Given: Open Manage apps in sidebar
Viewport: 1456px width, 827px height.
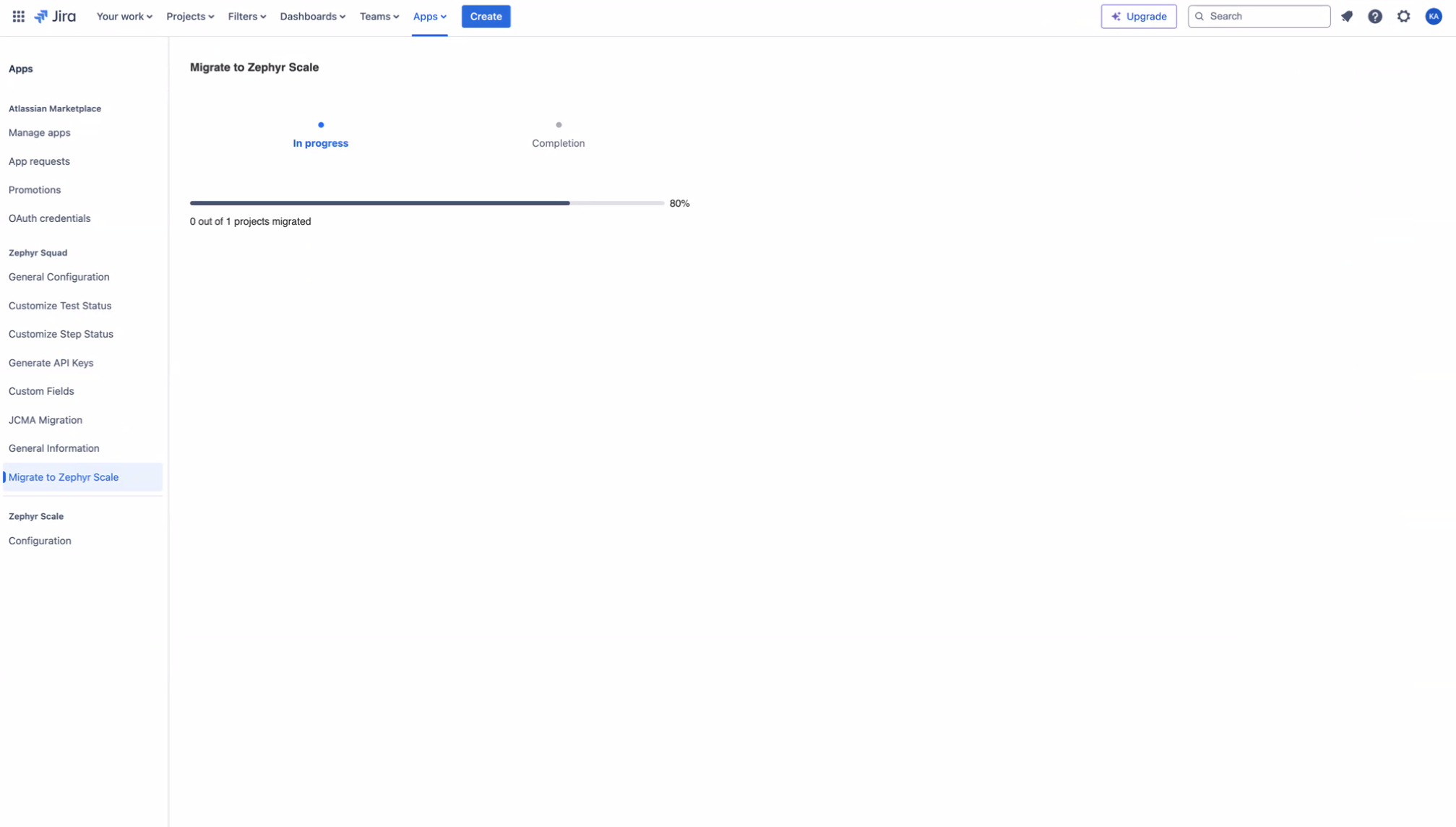Looking at the screenshot, I should [x=40, y=132].
